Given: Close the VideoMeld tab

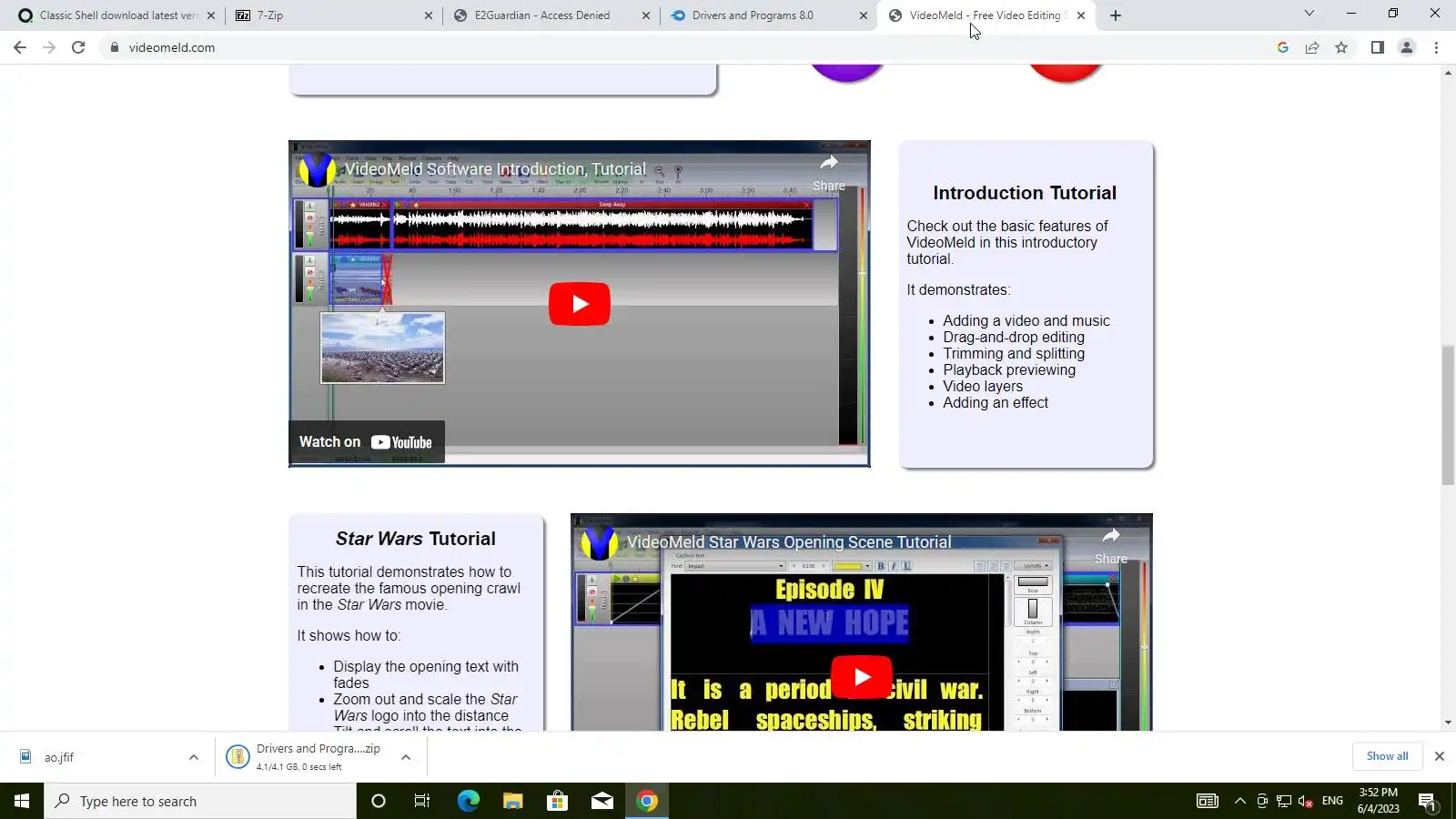Looking at the screenshot, I should pyautogui.click(x=1081, y=15).
